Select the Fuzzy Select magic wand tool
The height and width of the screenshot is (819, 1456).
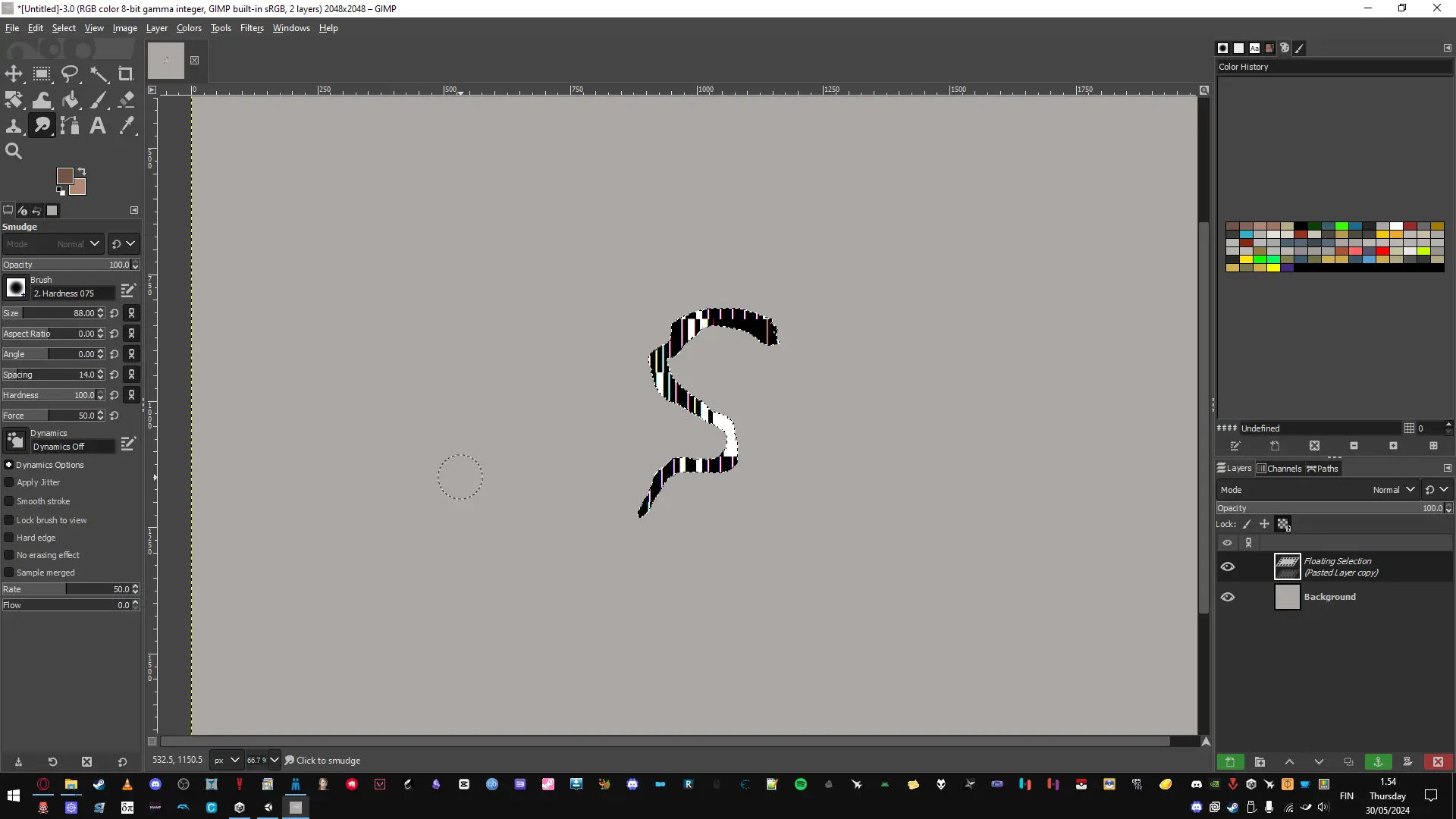pos(99,74)
